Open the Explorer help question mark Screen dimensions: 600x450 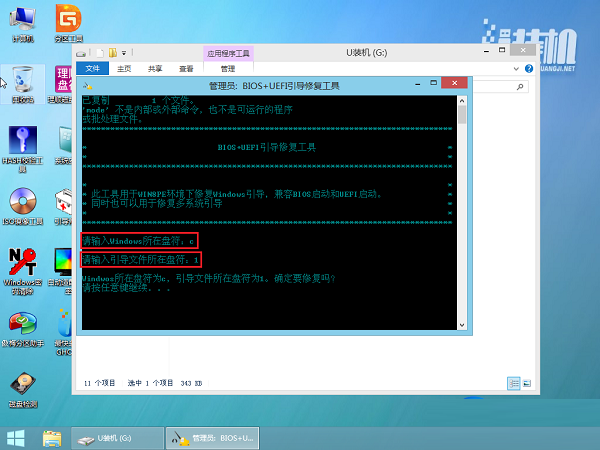(529, 68)
